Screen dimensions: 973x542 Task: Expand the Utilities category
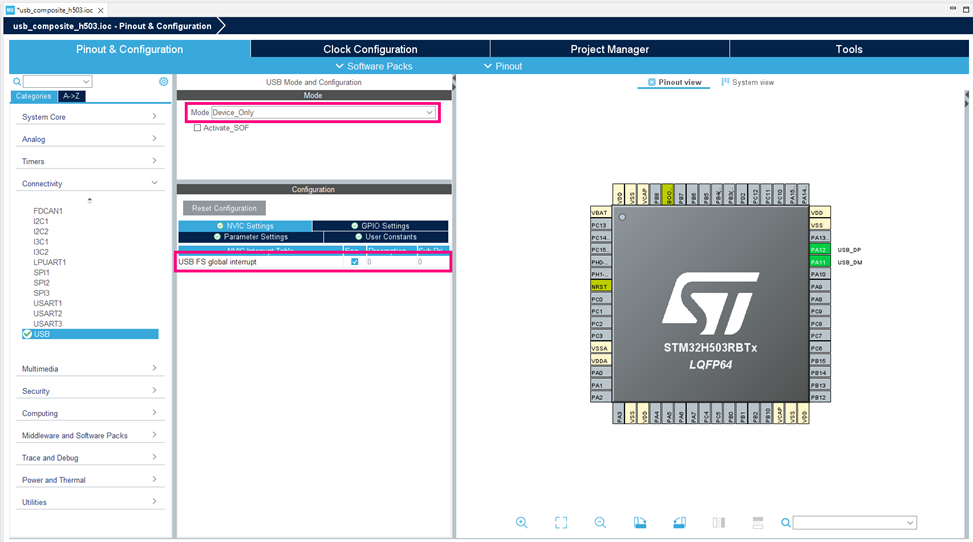pos(90,502)
